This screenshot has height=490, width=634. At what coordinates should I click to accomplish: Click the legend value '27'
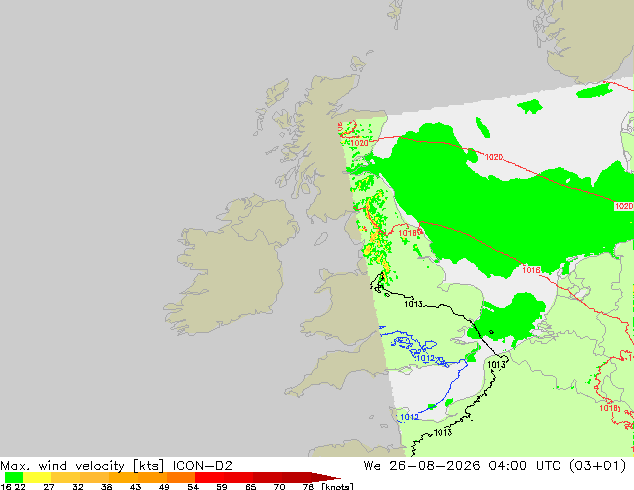49,487
